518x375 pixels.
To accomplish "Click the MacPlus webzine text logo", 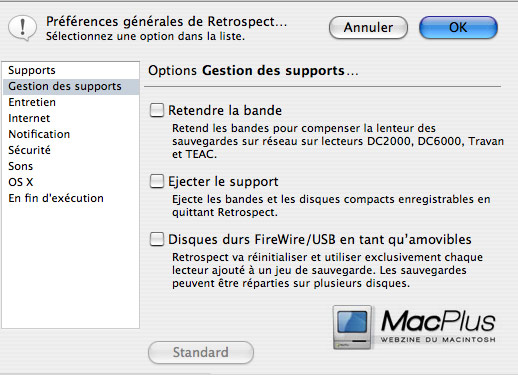I will pos(438,326).
